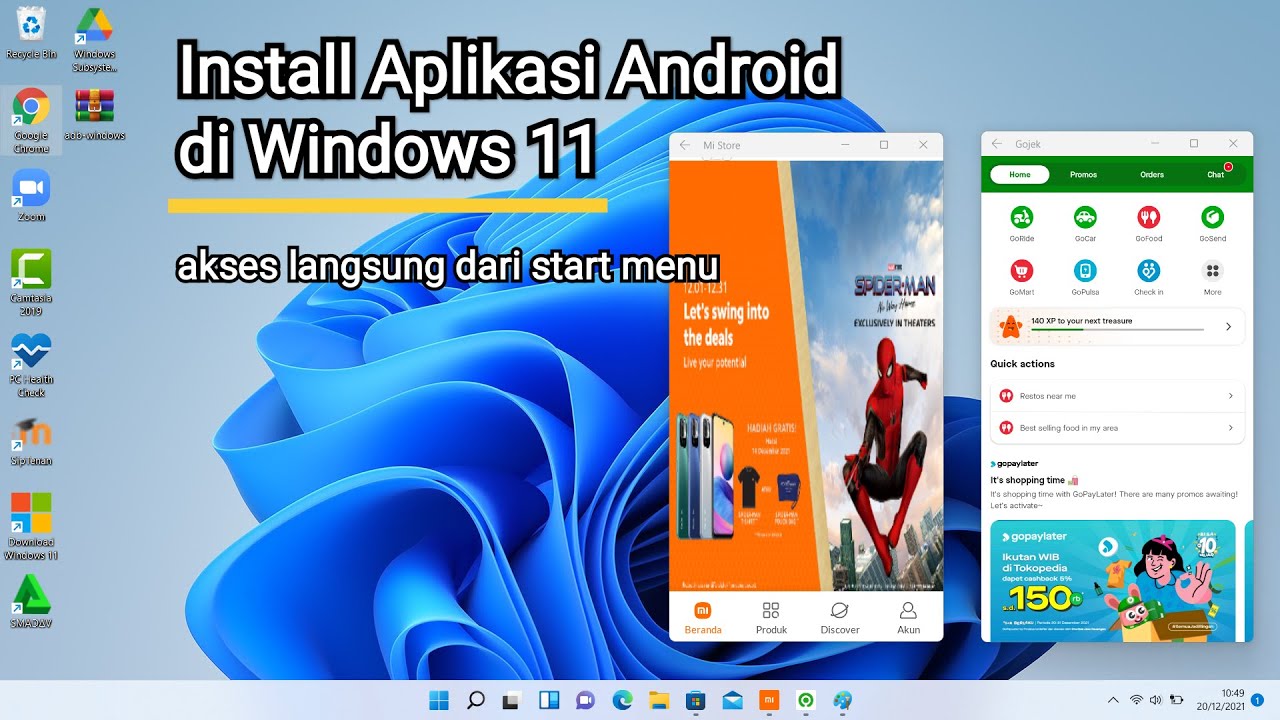This screenshot has height=720, width=1280.
Task: Open GoPulsa service in Gojek
Action: (1085, 276)
